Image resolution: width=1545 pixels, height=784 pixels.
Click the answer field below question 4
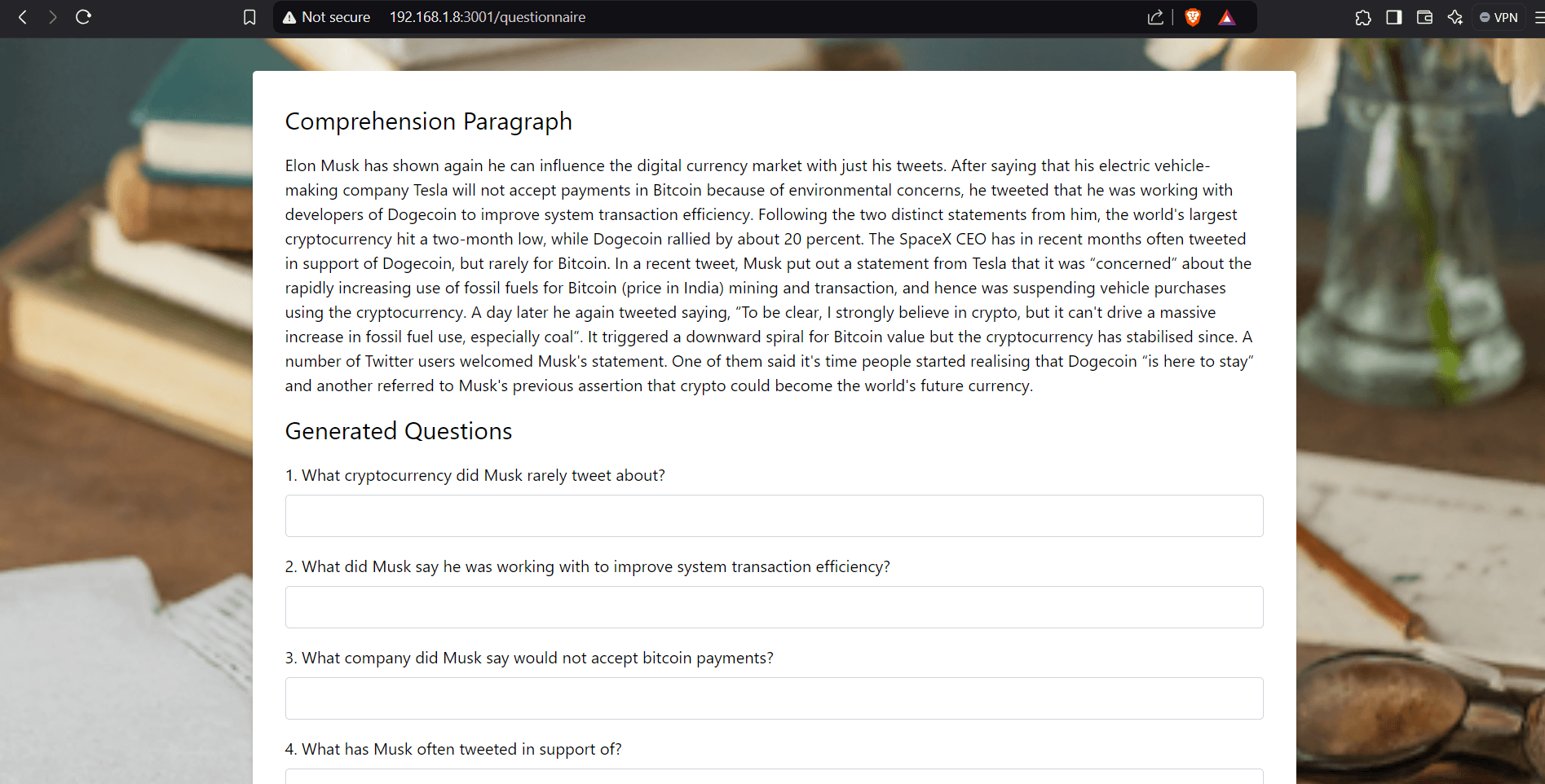coord(774,777)
